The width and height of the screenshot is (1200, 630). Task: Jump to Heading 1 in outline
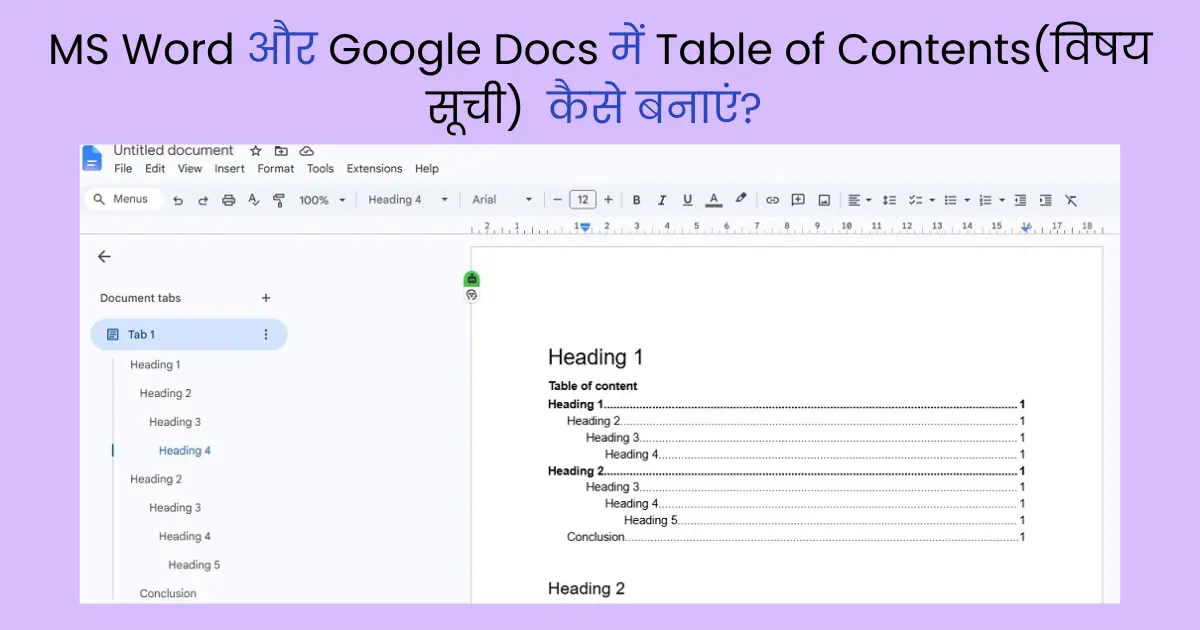pos(155,365)
